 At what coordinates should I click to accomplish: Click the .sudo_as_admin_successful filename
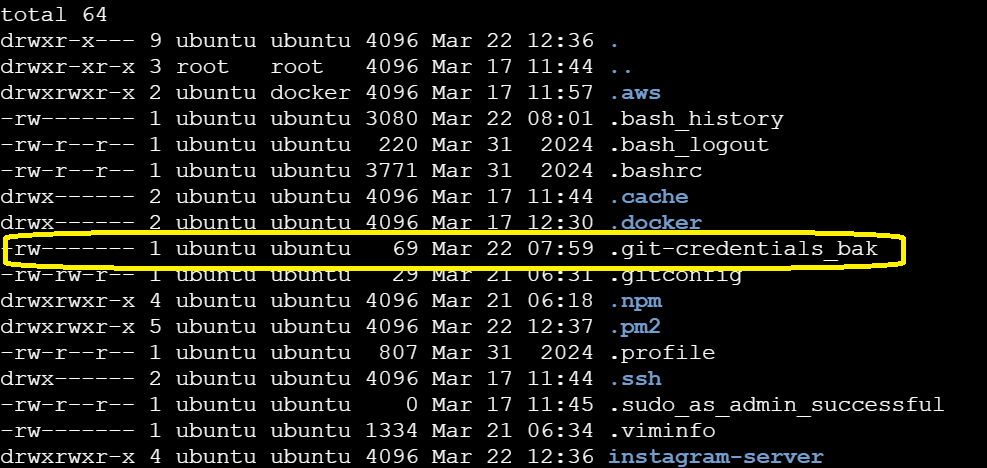[x=776, y=405]
